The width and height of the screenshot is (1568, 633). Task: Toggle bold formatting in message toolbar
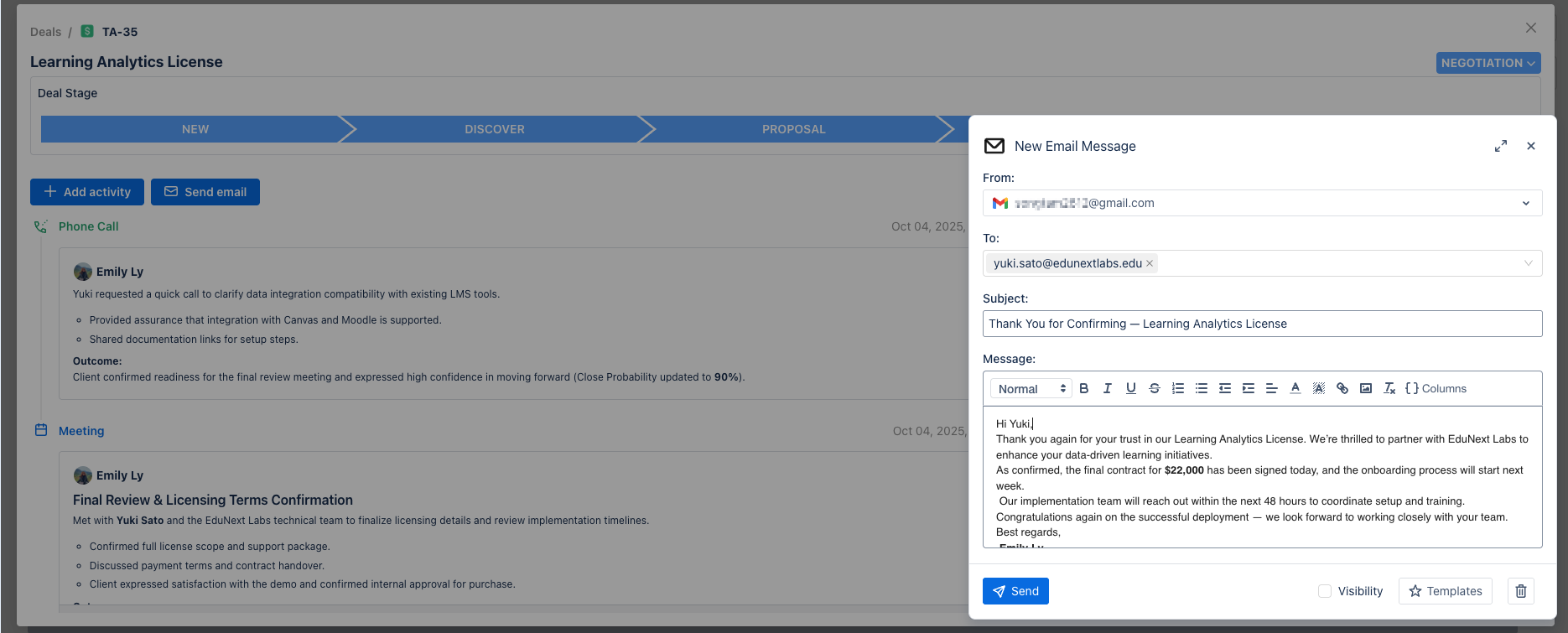click(x=1084, y=388)
